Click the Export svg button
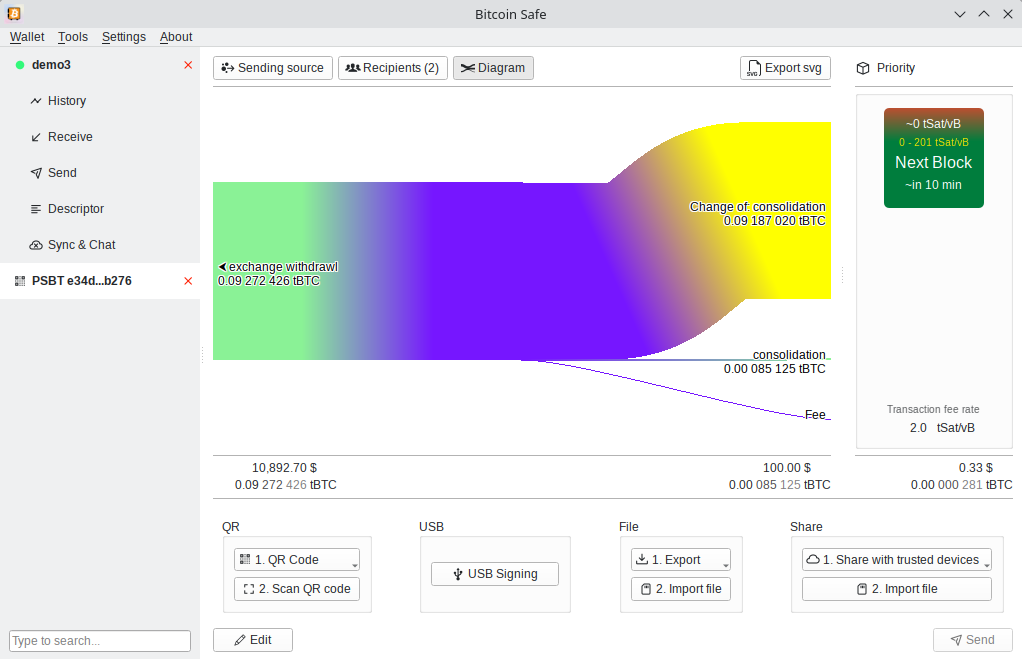Image resolution: width=1022 pixels, height=659 pixels. 785,68
